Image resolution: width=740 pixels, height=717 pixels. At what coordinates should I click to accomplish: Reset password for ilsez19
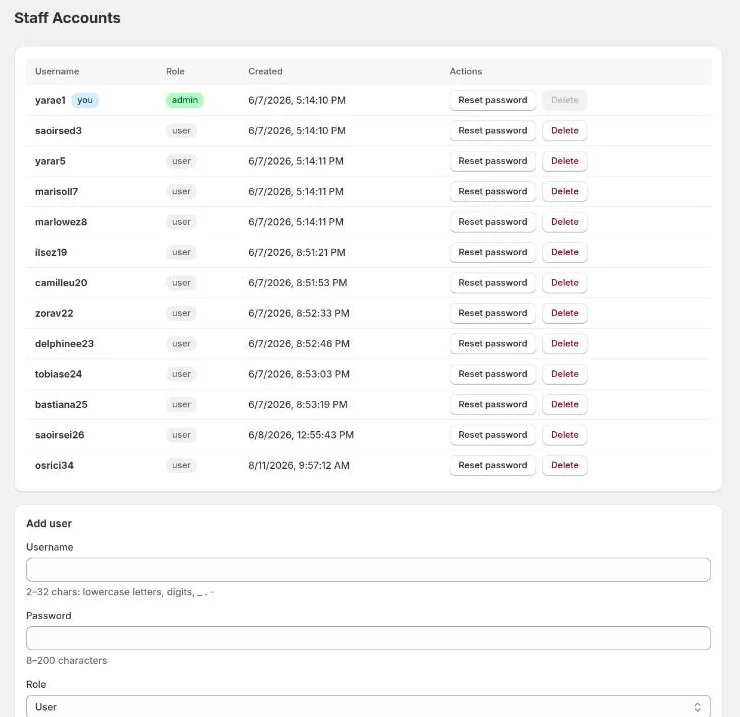[493, 252]
